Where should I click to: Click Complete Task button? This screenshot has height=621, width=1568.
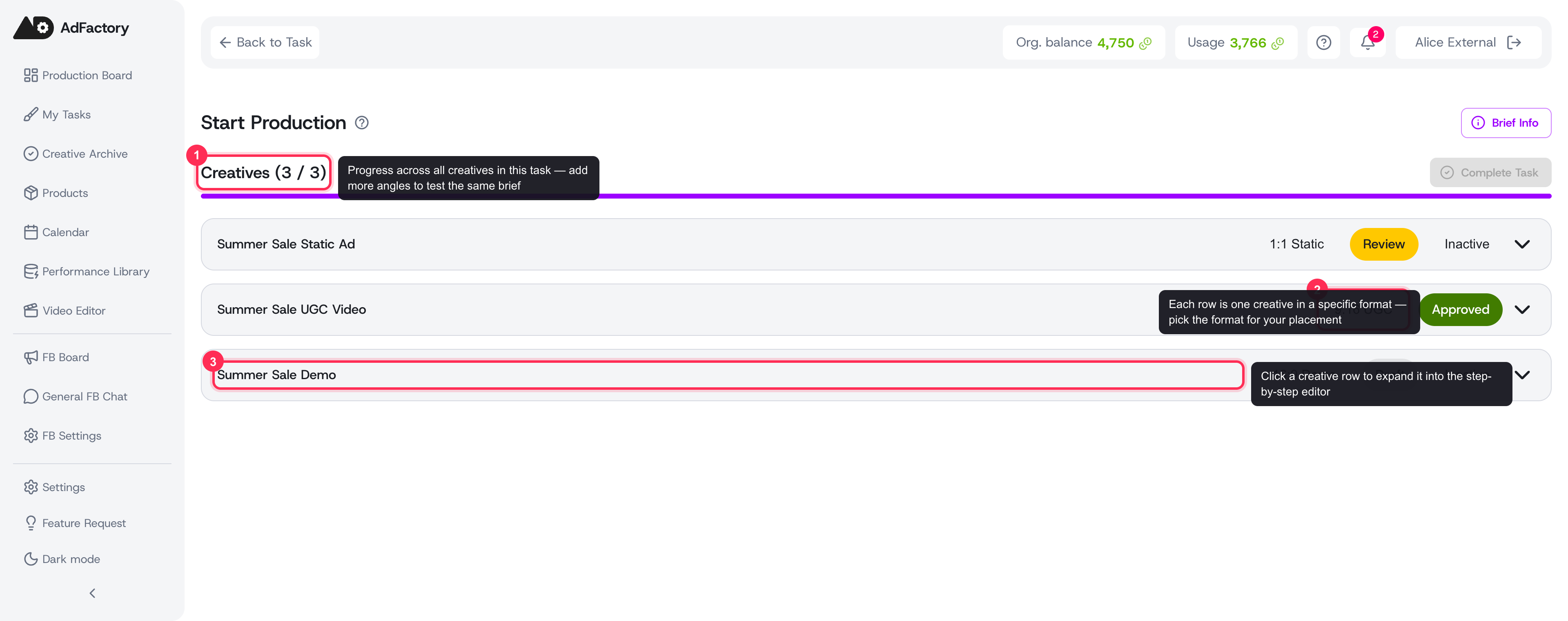1490,173
